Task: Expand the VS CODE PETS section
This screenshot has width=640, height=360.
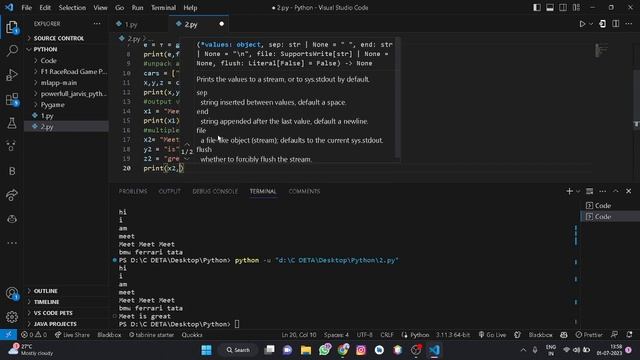Action: click(67, 313)
